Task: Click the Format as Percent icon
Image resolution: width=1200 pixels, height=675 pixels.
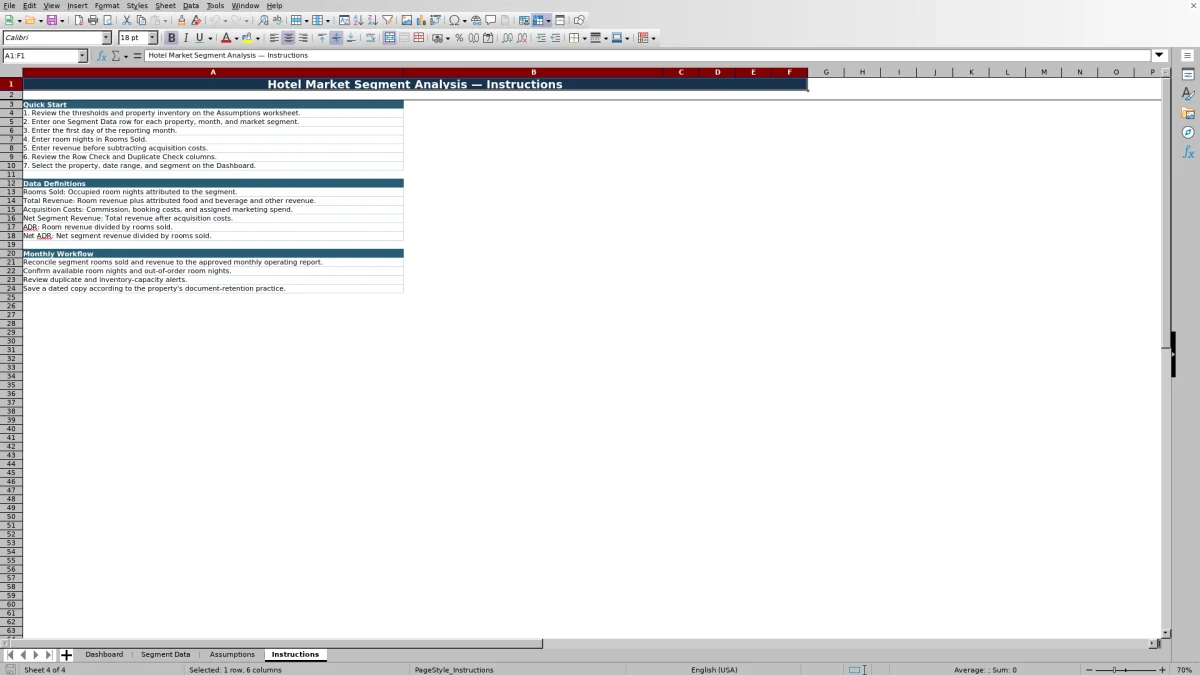Action: click(x=459, y=38)
